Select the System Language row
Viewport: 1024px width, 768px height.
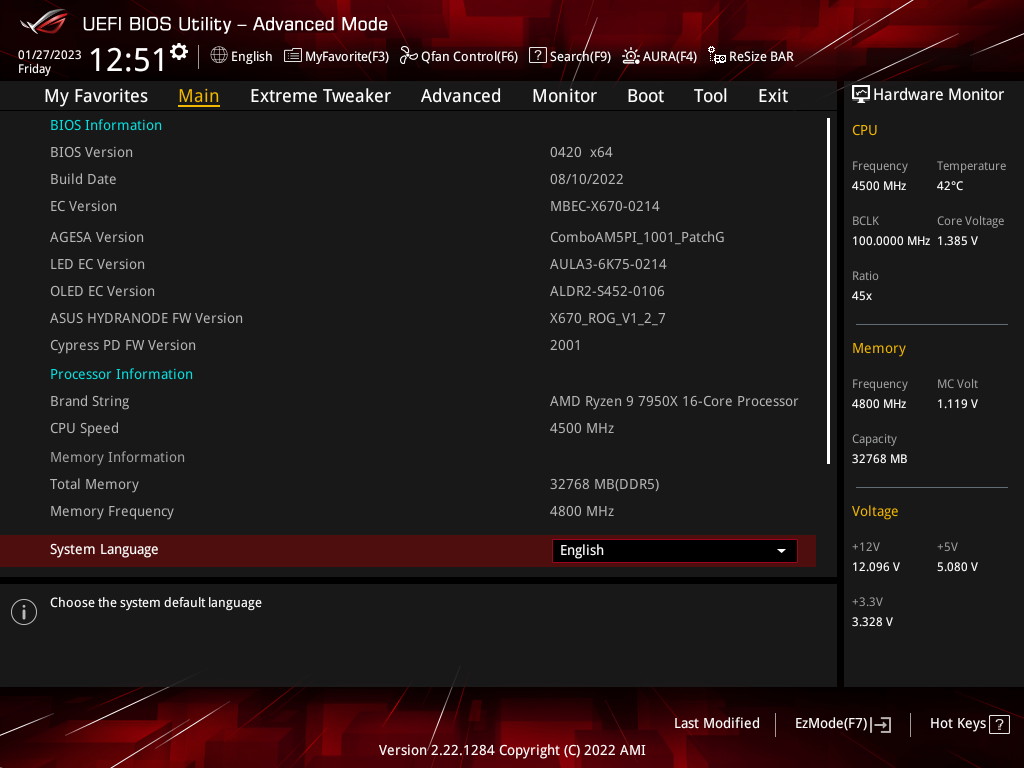(x=408, y=551)
